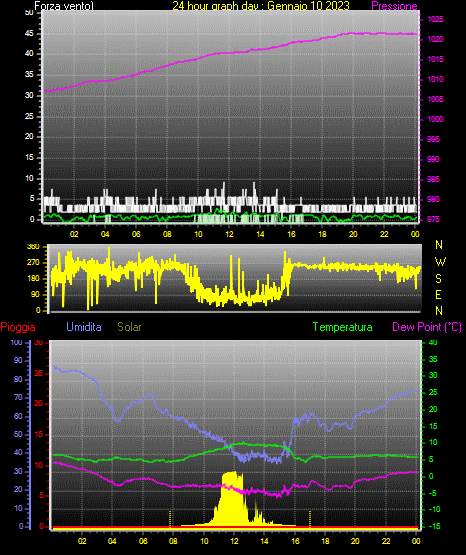
Task: Click the 100 value on the blue humidity axis
Action: click(17, 342)
